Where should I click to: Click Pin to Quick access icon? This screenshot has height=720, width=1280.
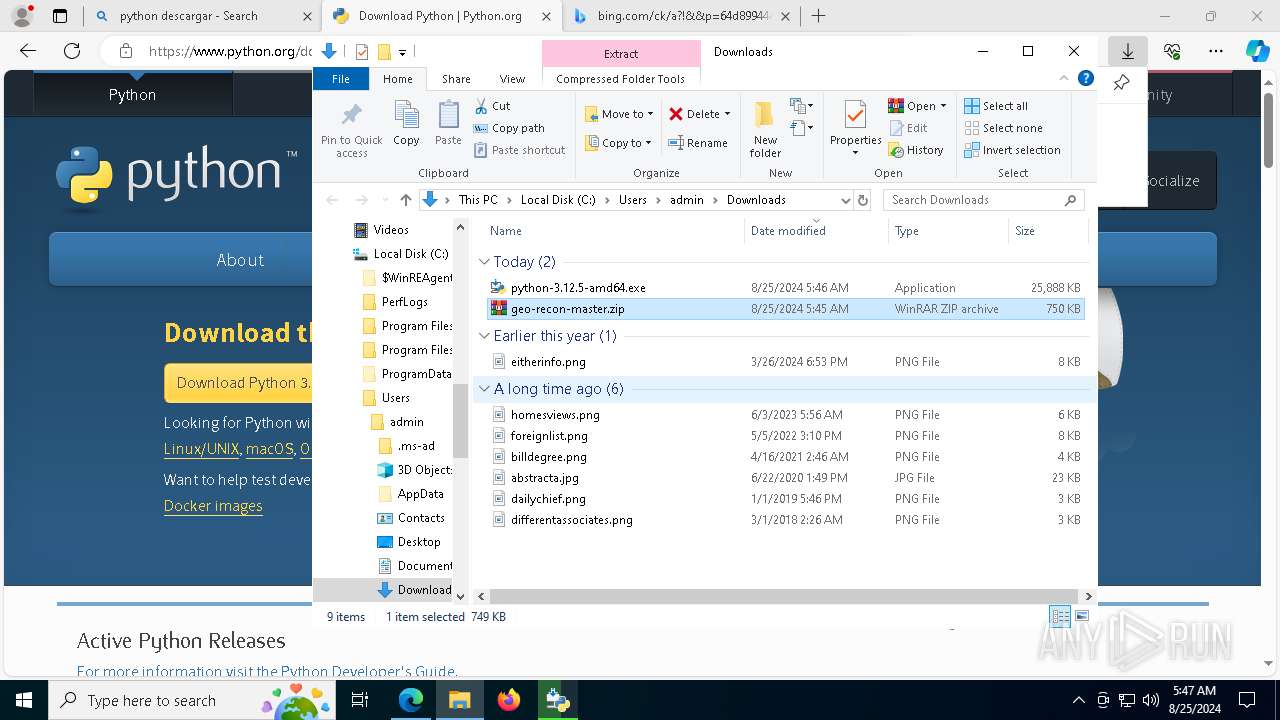351,128
